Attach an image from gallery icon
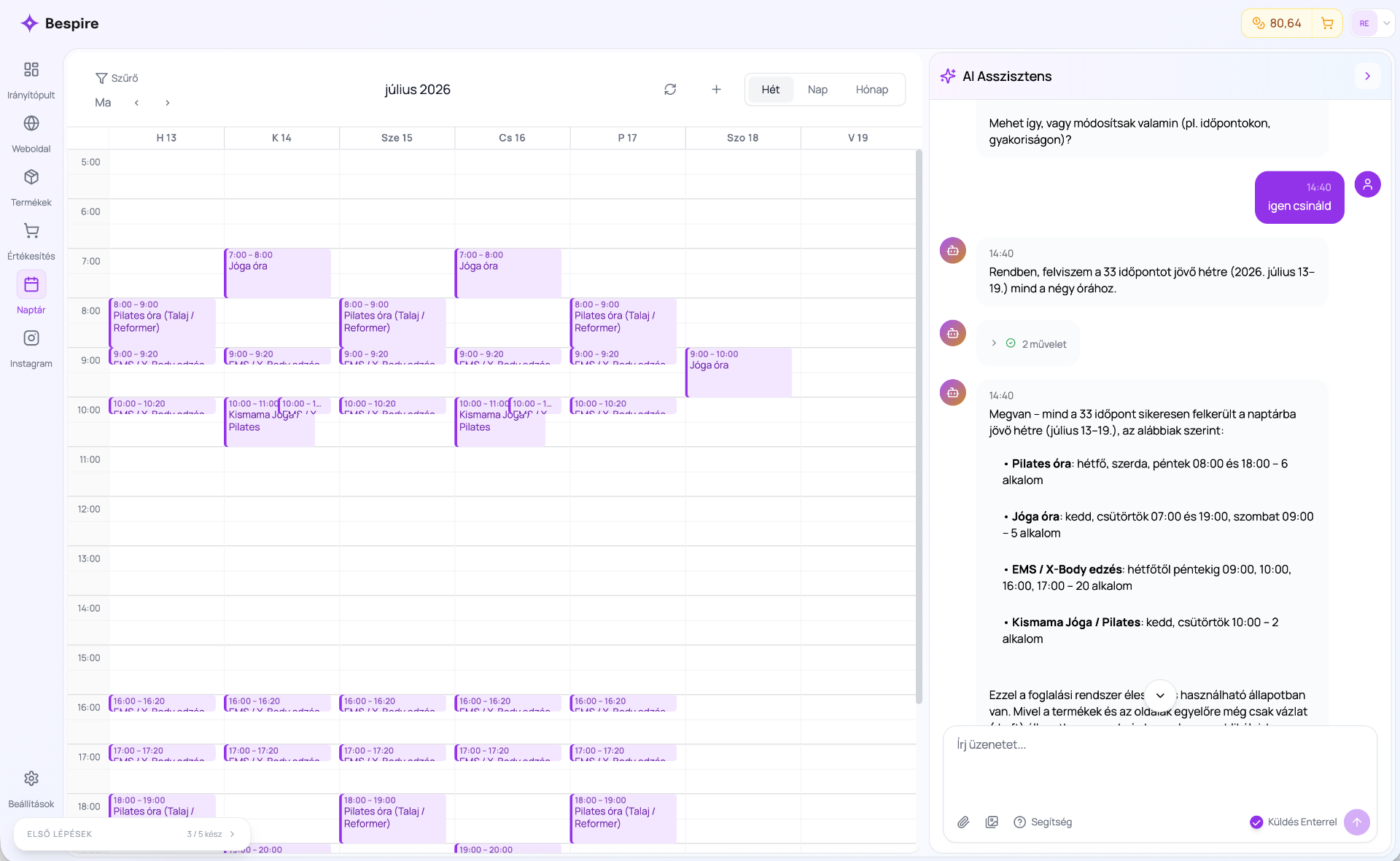 [992, 822]
